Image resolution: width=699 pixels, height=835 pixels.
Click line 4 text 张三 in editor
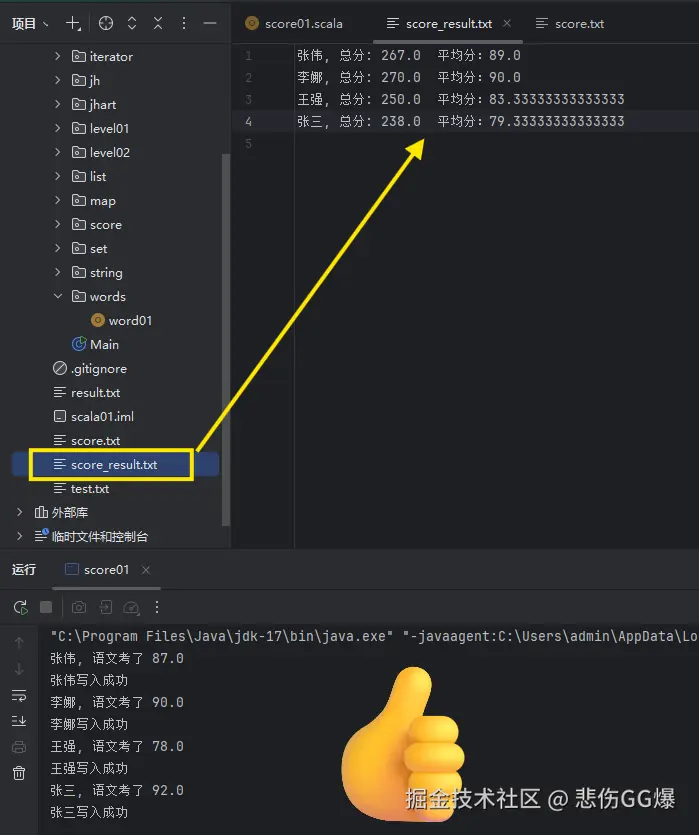point(310,121)
